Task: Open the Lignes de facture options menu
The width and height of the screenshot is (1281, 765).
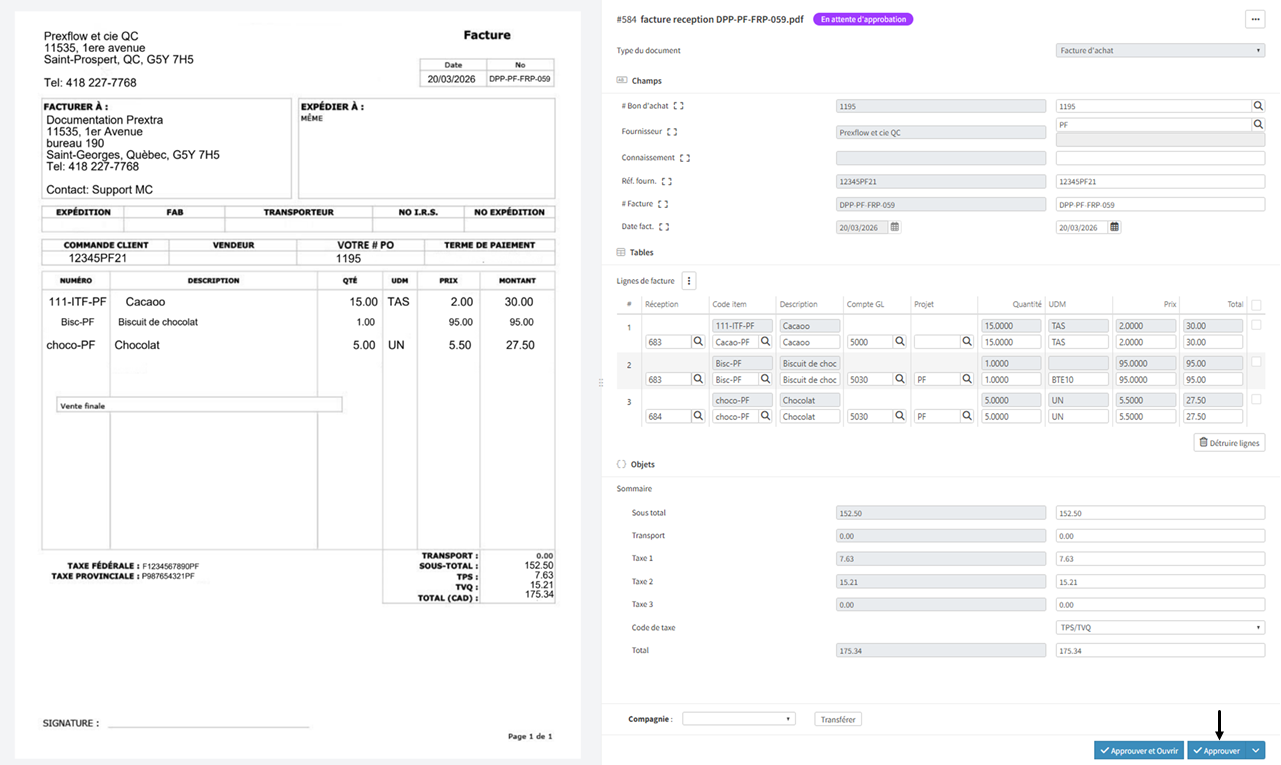Action: tap(688, 281)
